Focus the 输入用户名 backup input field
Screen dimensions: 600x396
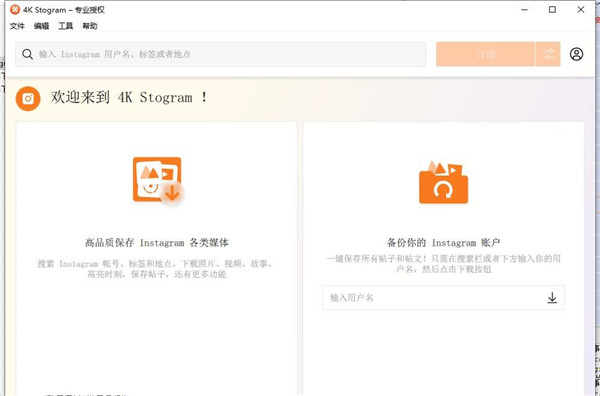coord(443,297)
